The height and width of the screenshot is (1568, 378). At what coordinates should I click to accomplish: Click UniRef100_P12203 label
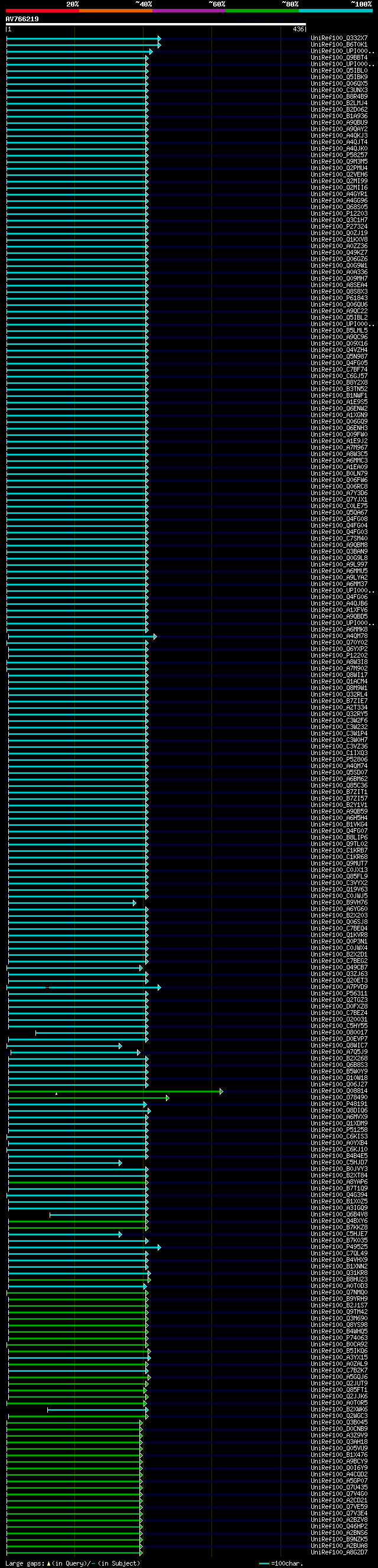(x=339, y=214)
